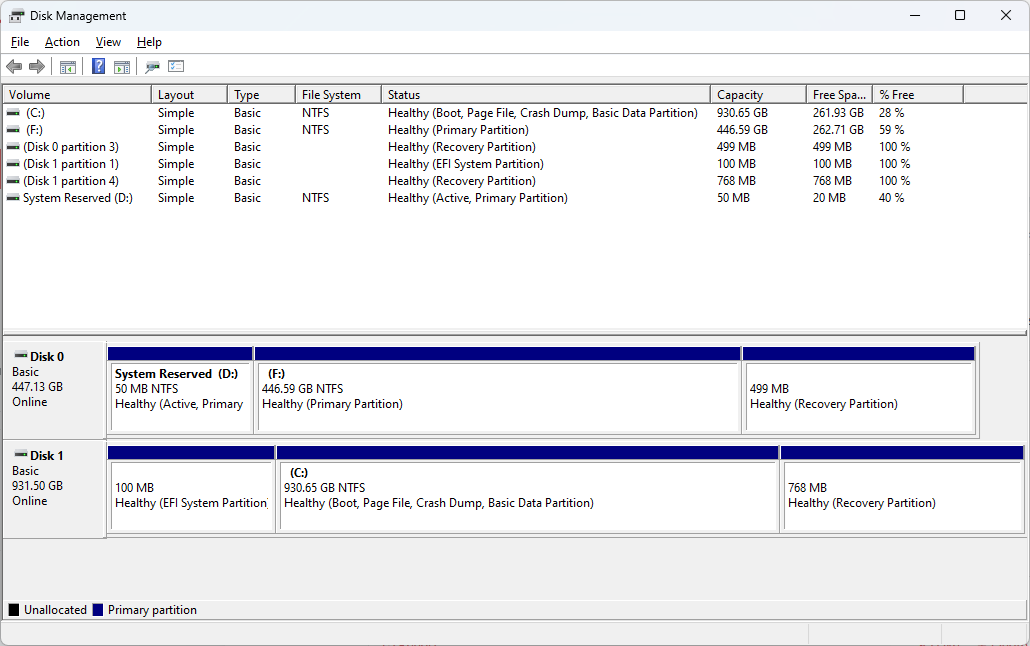Screen dimensions: 1030x646
Task: Click the blue Primary partition legend swatch
Action: (x=98, y=610)
